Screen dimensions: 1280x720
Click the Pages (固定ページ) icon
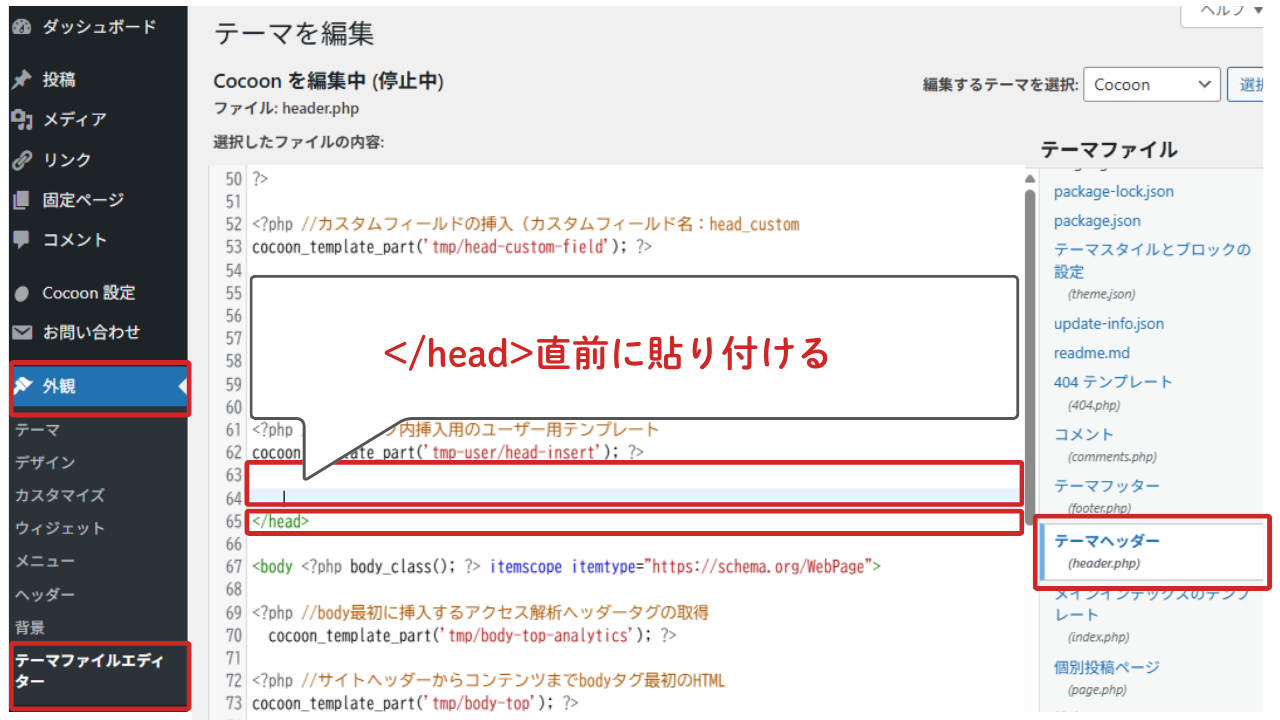pyautogui.click(x=21, y=200)
